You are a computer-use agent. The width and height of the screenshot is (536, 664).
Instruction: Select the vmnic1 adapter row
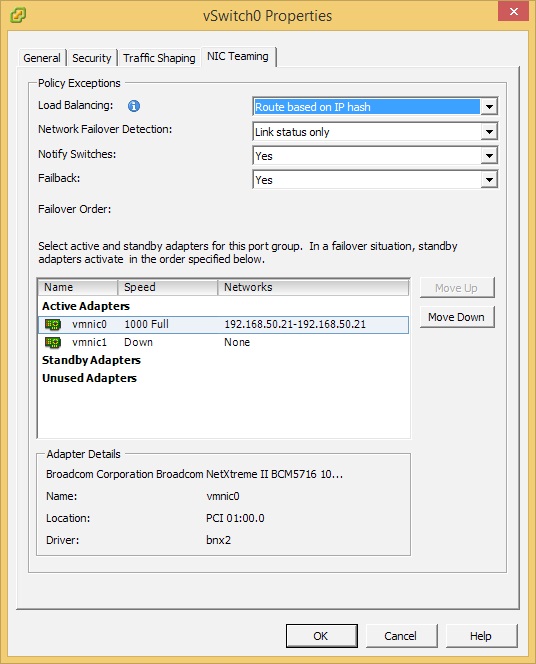(x=223, y=343)
